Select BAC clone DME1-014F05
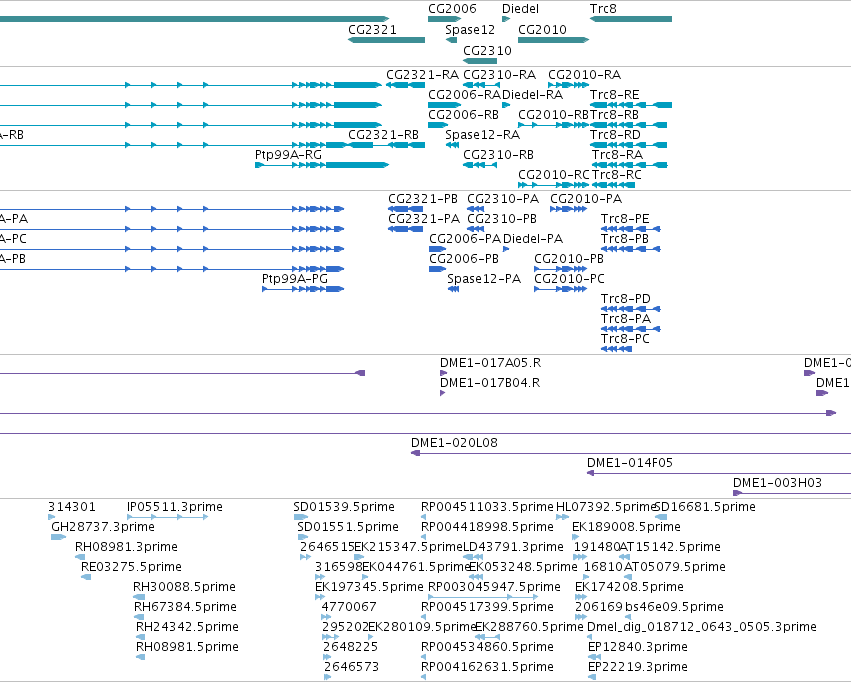851x682 pixels. click(x=719, y=474)
